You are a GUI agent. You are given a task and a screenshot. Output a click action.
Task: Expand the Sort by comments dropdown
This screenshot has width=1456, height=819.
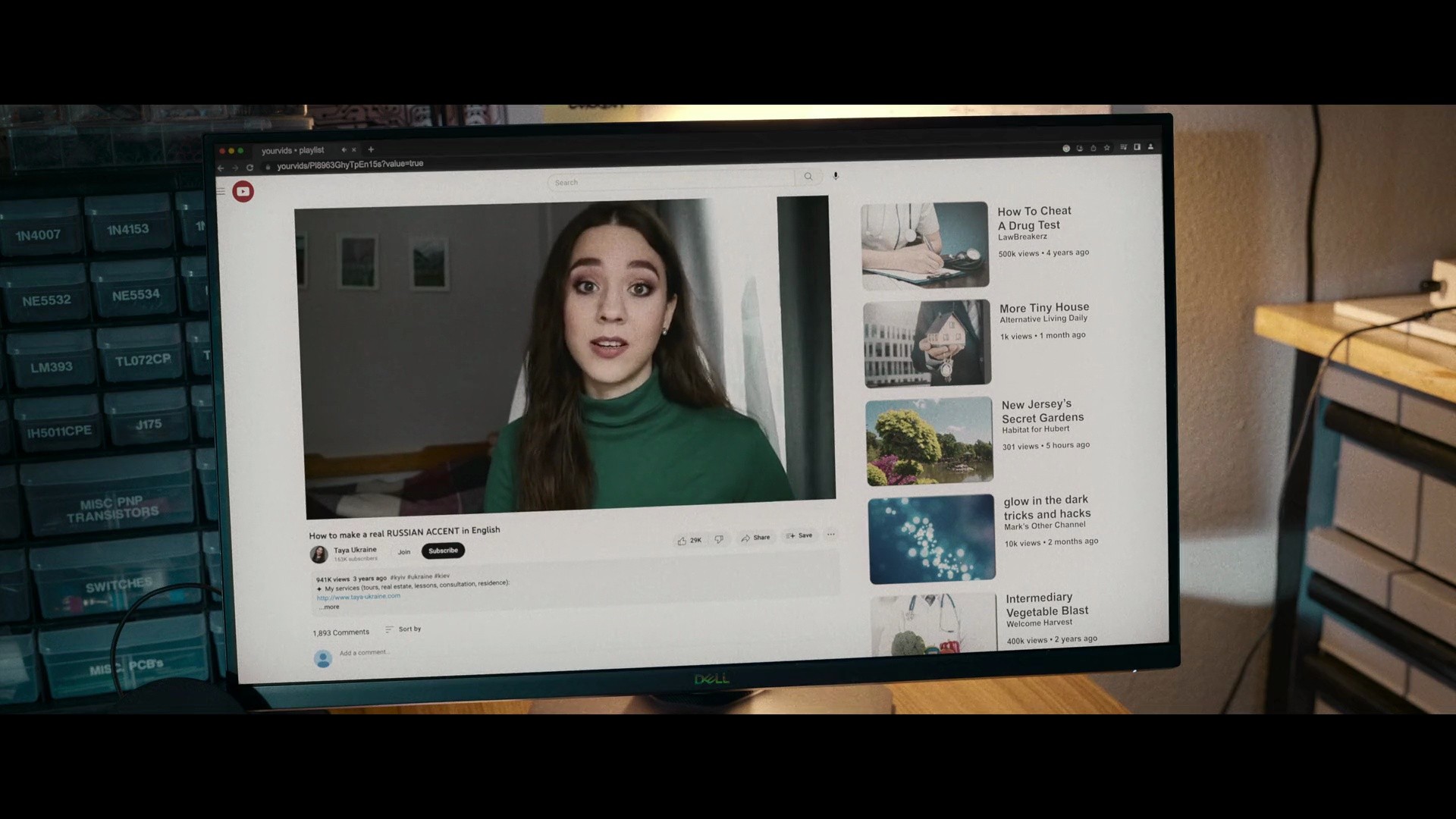click(403, 629)
